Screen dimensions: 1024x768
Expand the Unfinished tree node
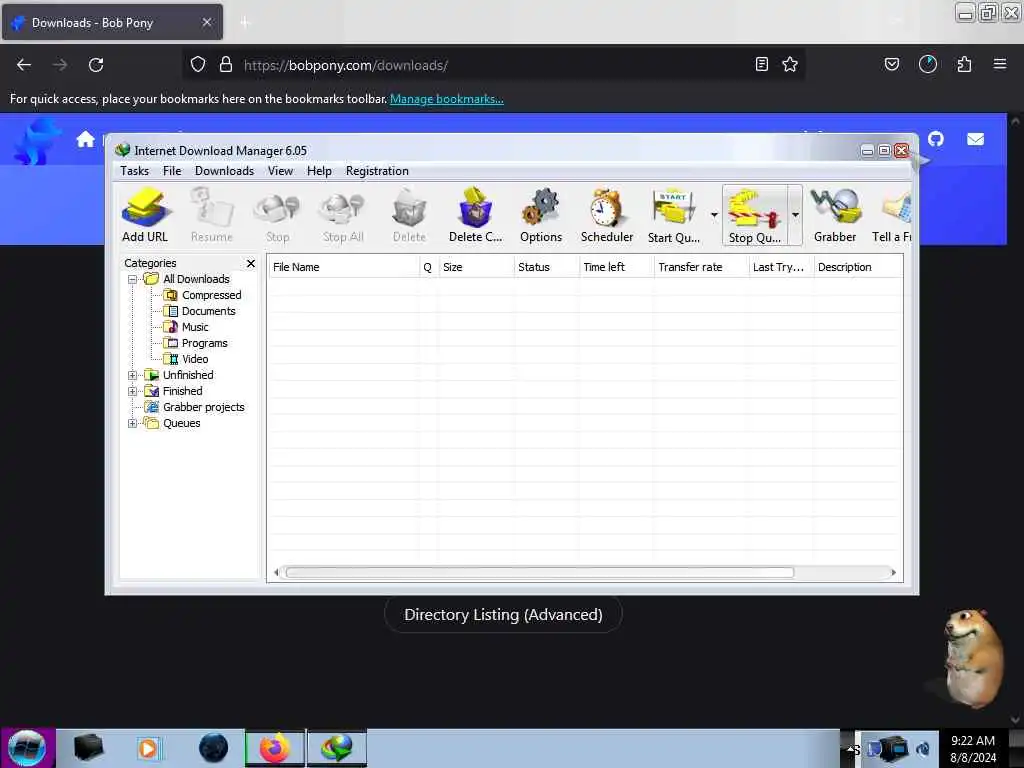coord(133,376)
